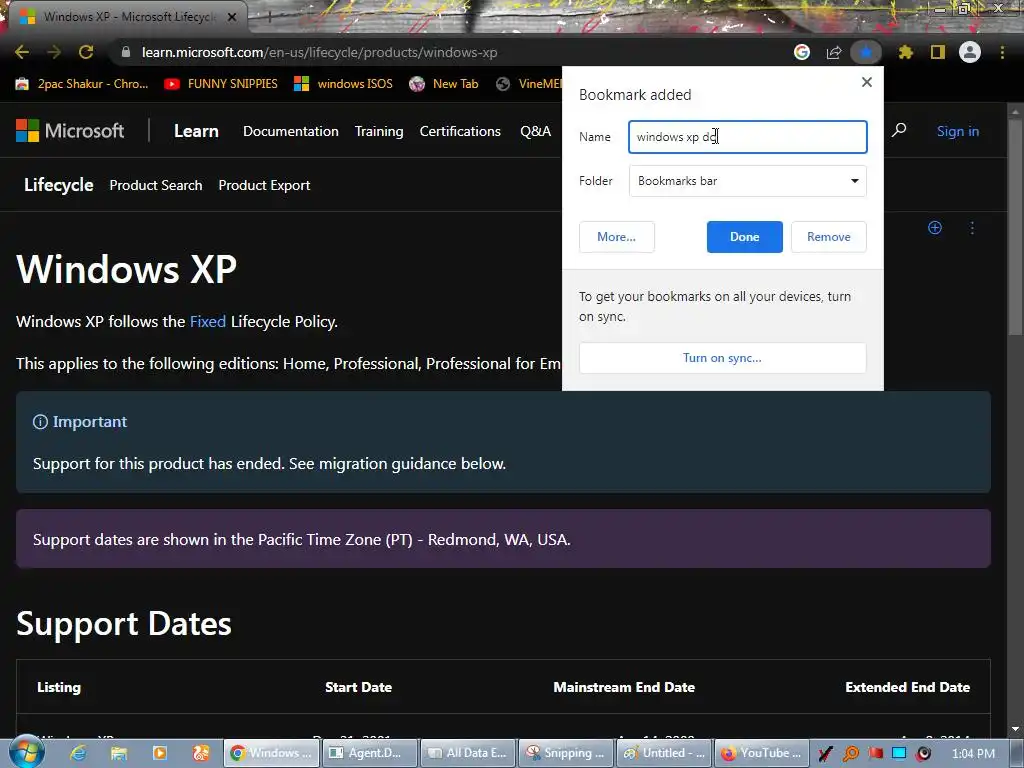Click the address bar URL
Viewport: 1024px width, 768px height.
pos(319,52)
